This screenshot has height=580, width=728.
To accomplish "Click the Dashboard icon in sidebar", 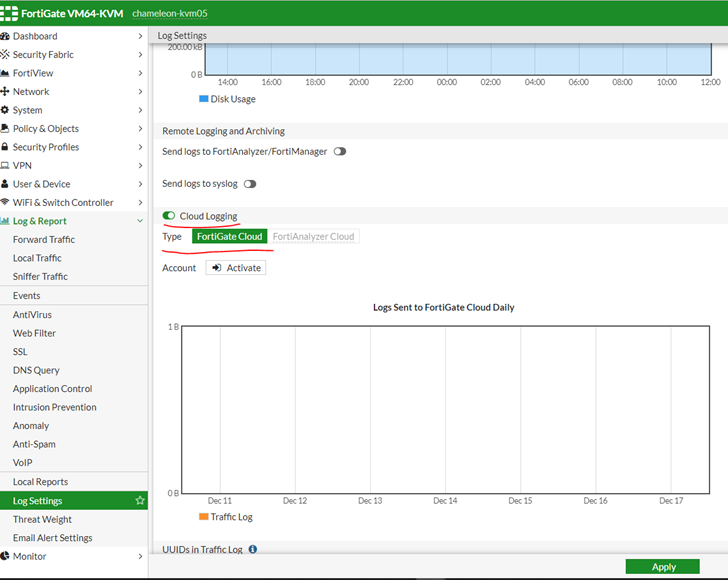I will pos(5,36).
